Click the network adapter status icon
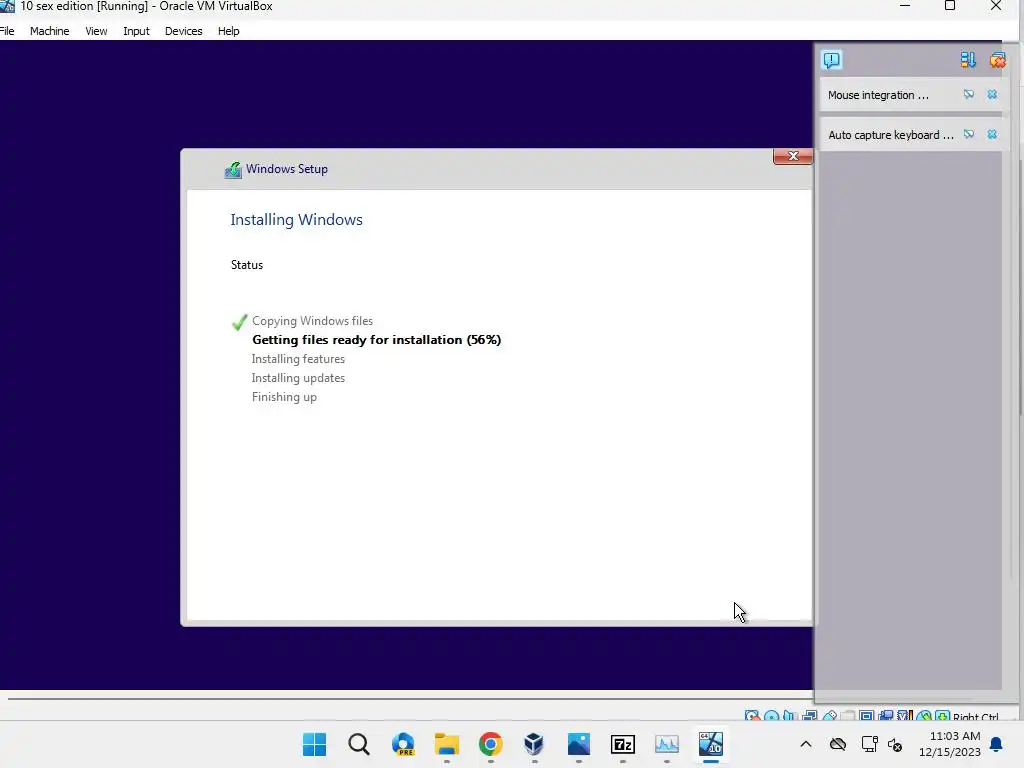Screen dimensions: 1024x768 pyautogui.click(x=810, y=716)
